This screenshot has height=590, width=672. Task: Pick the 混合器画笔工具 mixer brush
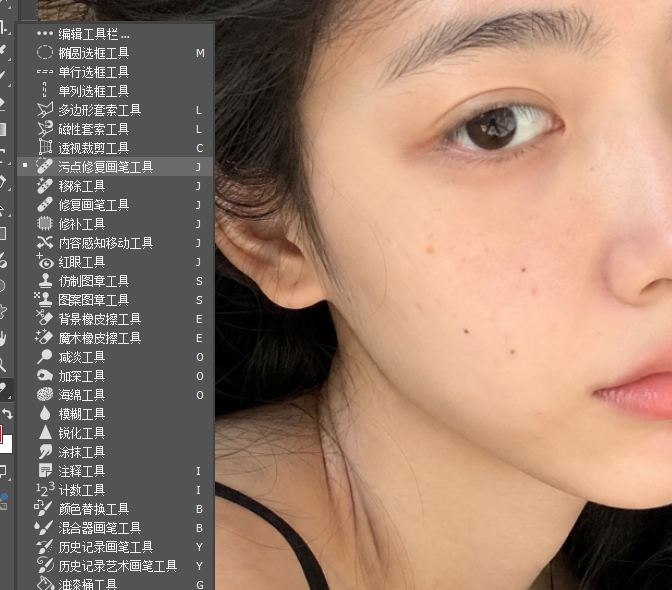(115, 528)
